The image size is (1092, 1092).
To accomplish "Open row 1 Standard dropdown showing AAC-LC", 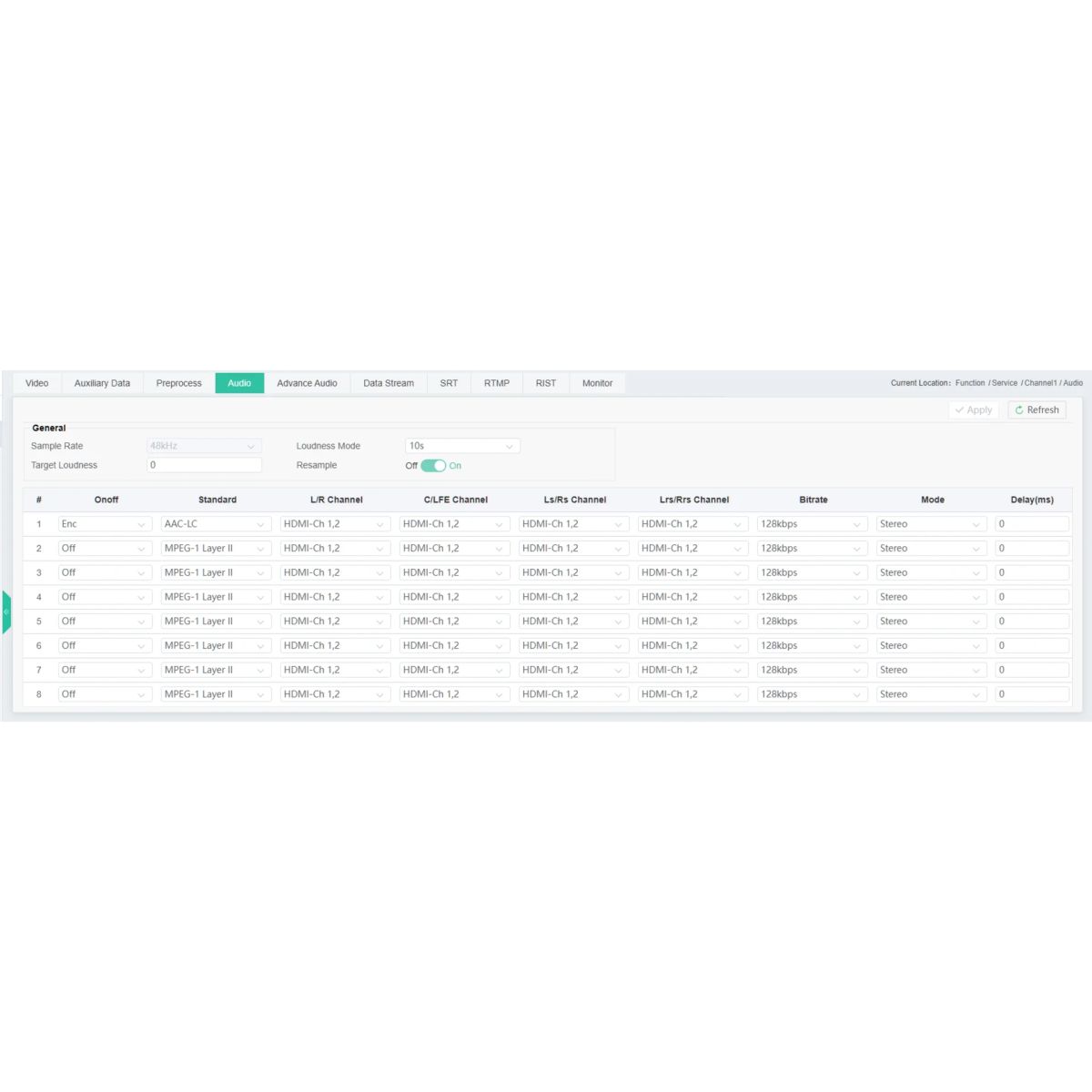I will pos(216,524).
